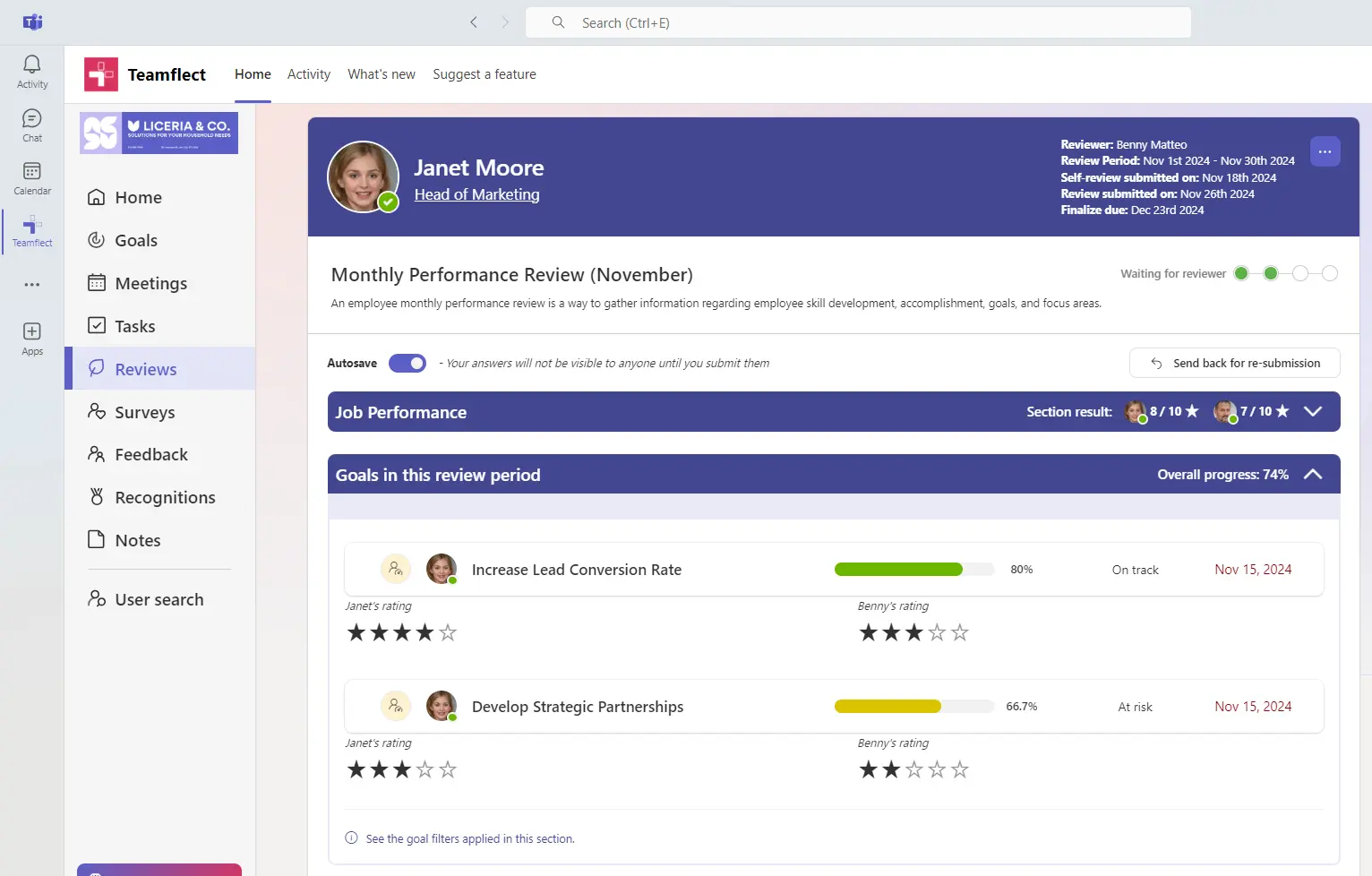Screen dimensions: 1372x876
Task: Set Benny's rating to four stars for Lead Conversion
Action: [x=937, y=632]
